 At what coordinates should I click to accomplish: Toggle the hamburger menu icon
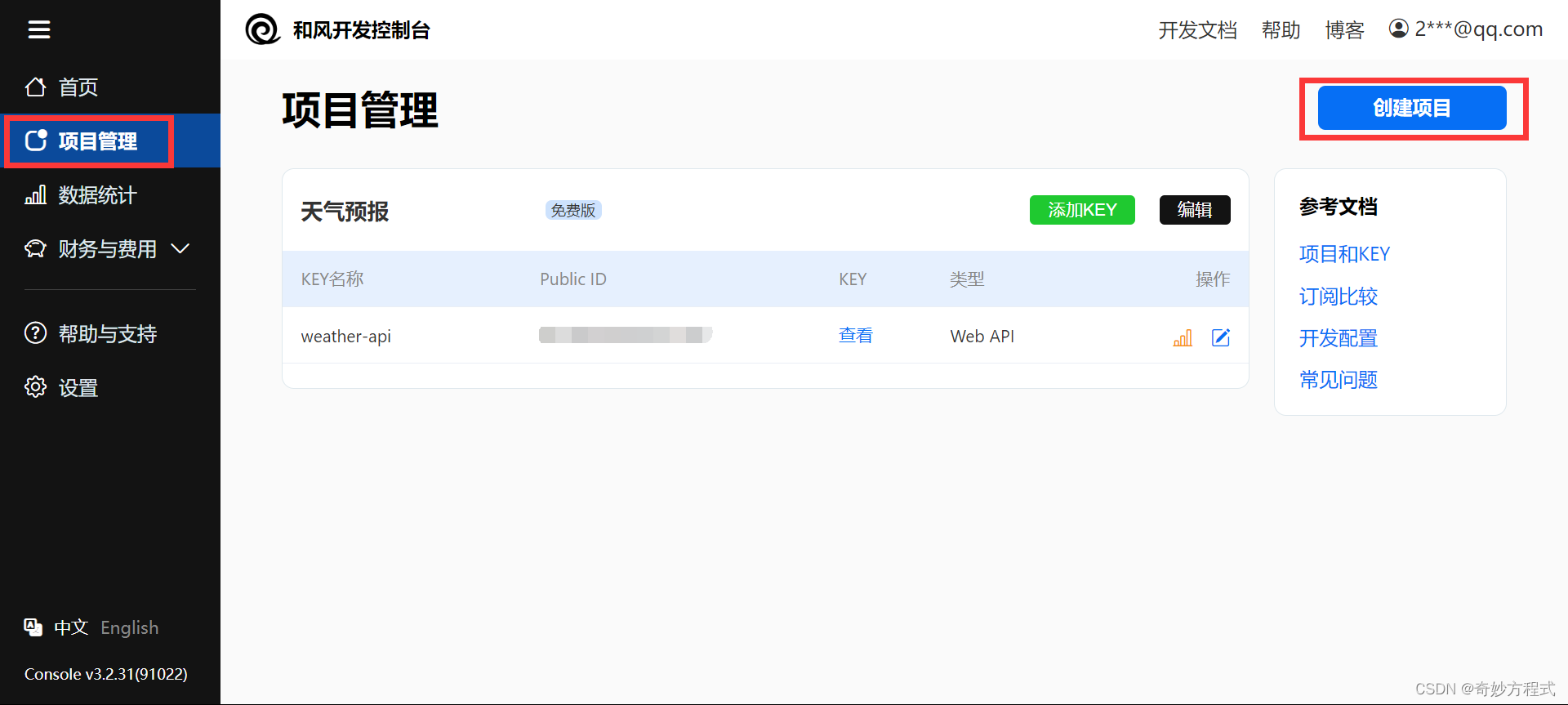tap(39, 29)
